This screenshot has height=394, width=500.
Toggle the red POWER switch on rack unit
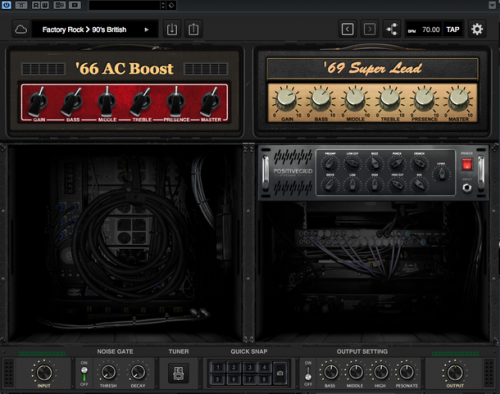pos(467,164)
